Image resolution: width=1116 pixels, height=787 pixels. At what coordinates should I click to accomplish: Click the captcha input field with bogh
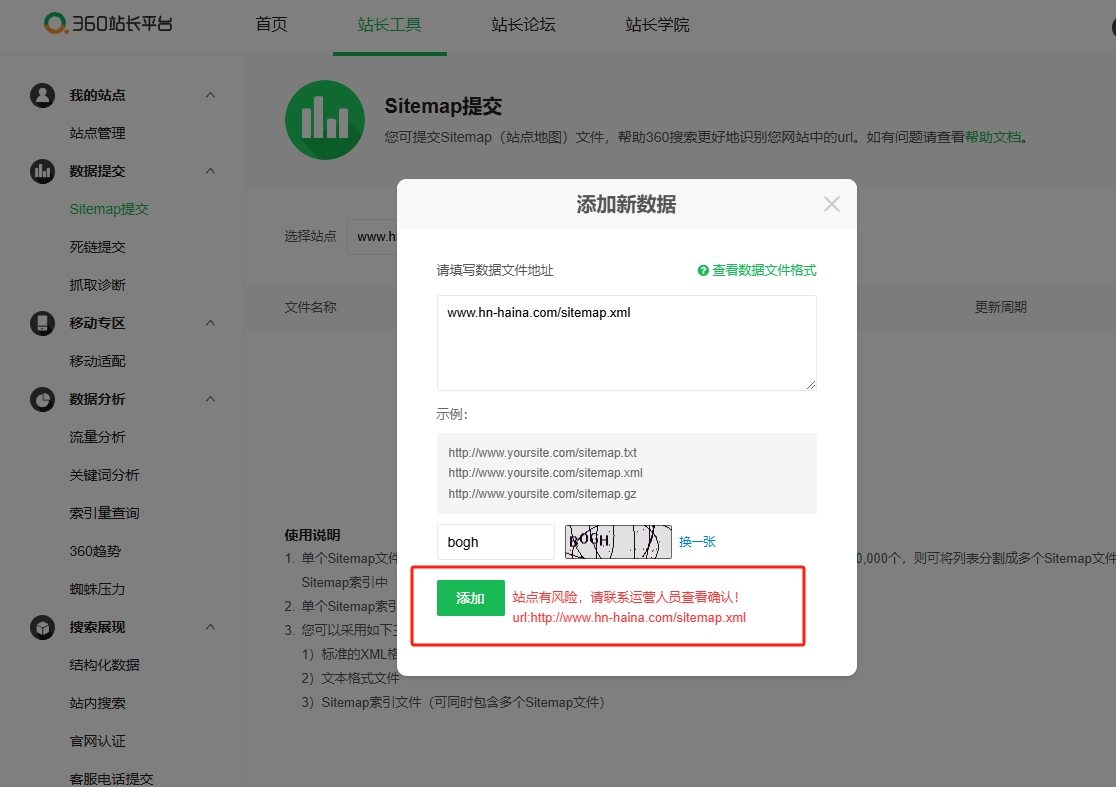(x=495, y=542)
